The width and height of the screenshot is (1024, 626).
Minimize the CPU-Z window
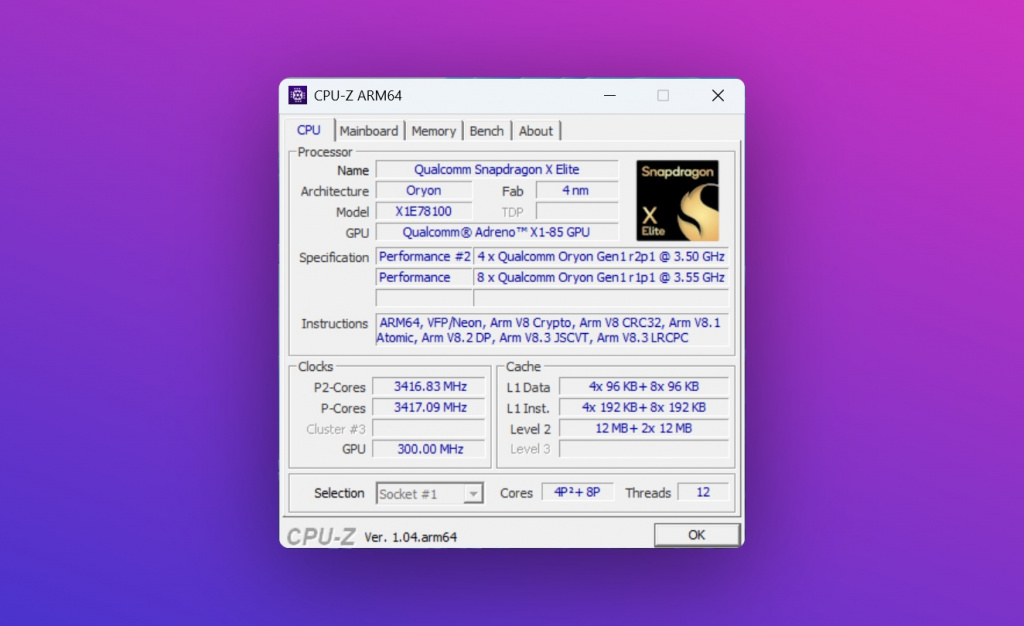coord(609,96)
